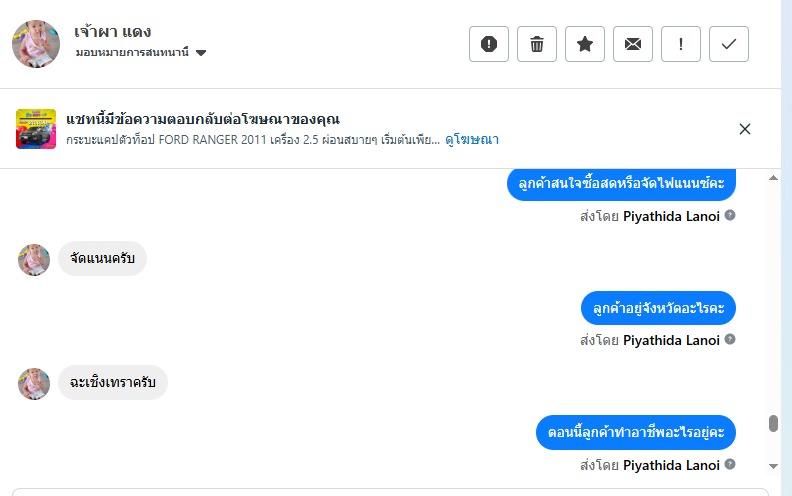Image resolution: width=792 pixels, height=496 pixels.
Task: Close the ad reply banner
Action: point(744,129)
